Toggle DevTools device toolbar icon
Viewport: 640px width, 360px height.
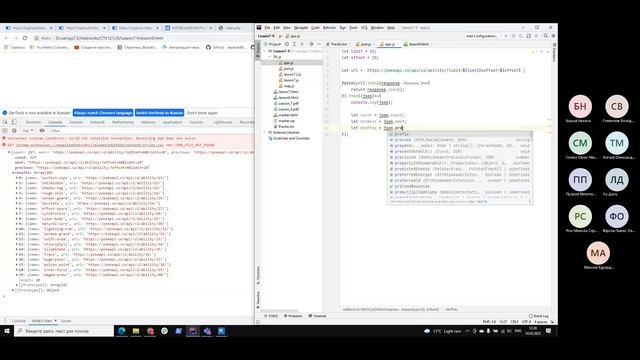click(x=13, y=122)
